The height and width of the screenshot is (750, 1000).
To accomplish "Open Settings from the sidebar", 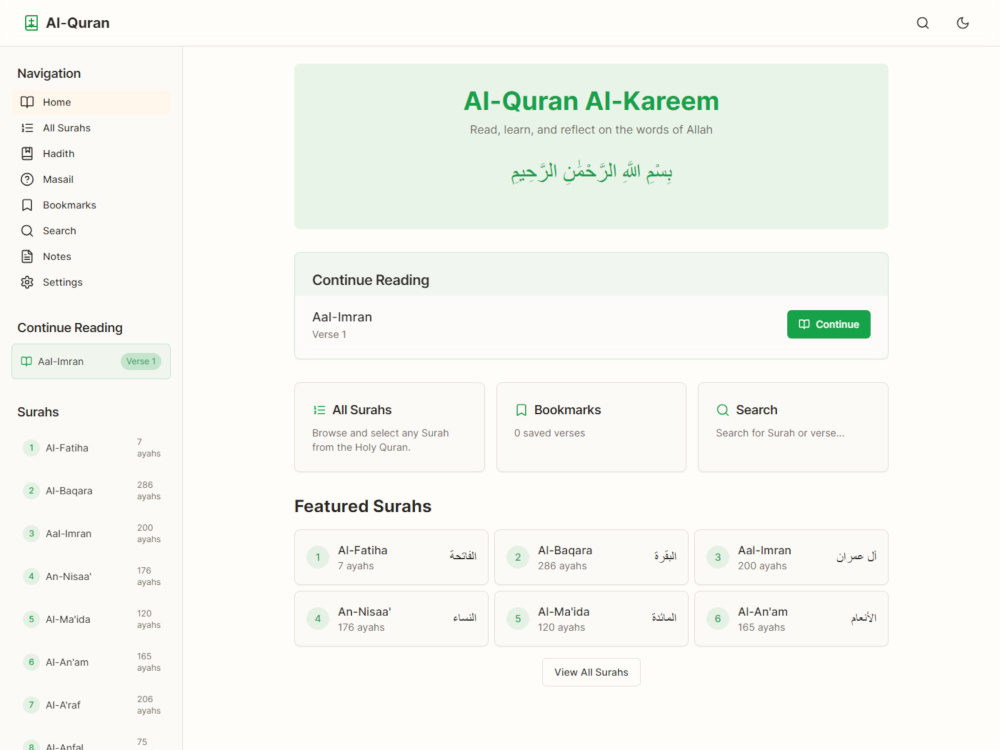I will [x=91, y=282].
